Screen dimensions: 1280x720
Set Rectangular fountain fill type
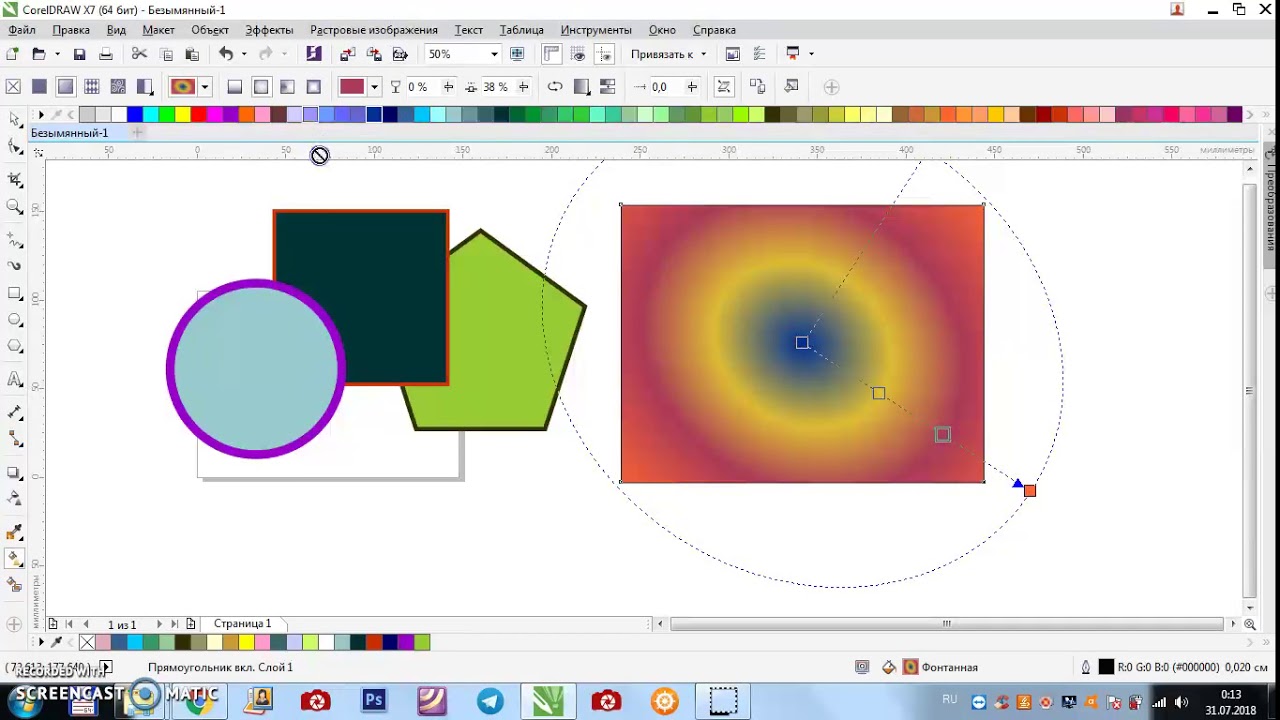[x=313, y=87]
